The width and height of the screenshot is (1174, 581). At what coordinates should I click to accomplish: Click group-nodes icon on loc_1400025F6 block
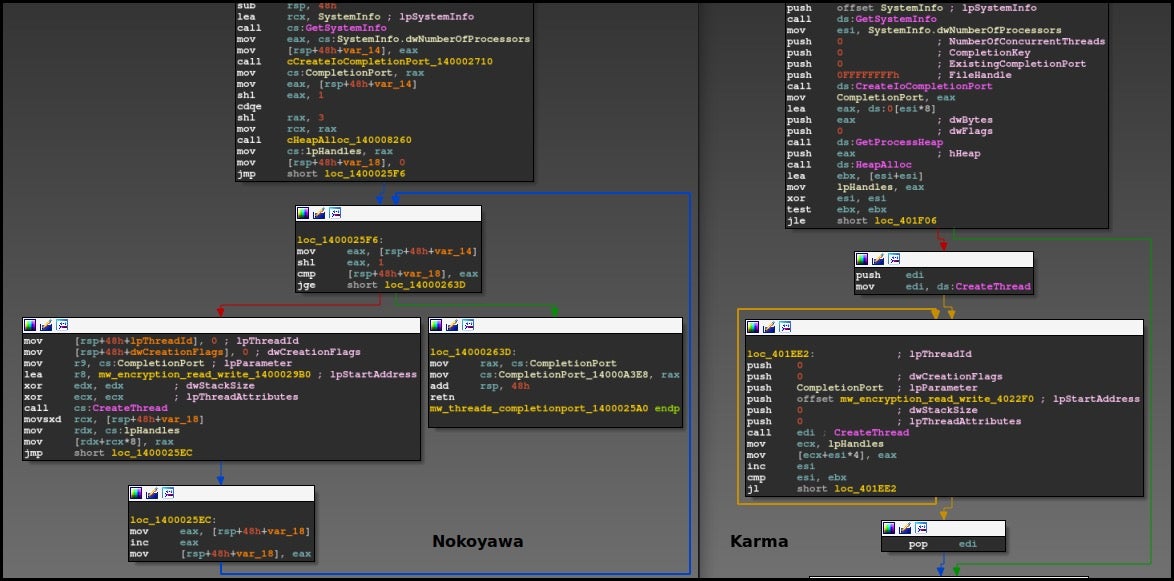click(x=335, y=214)
